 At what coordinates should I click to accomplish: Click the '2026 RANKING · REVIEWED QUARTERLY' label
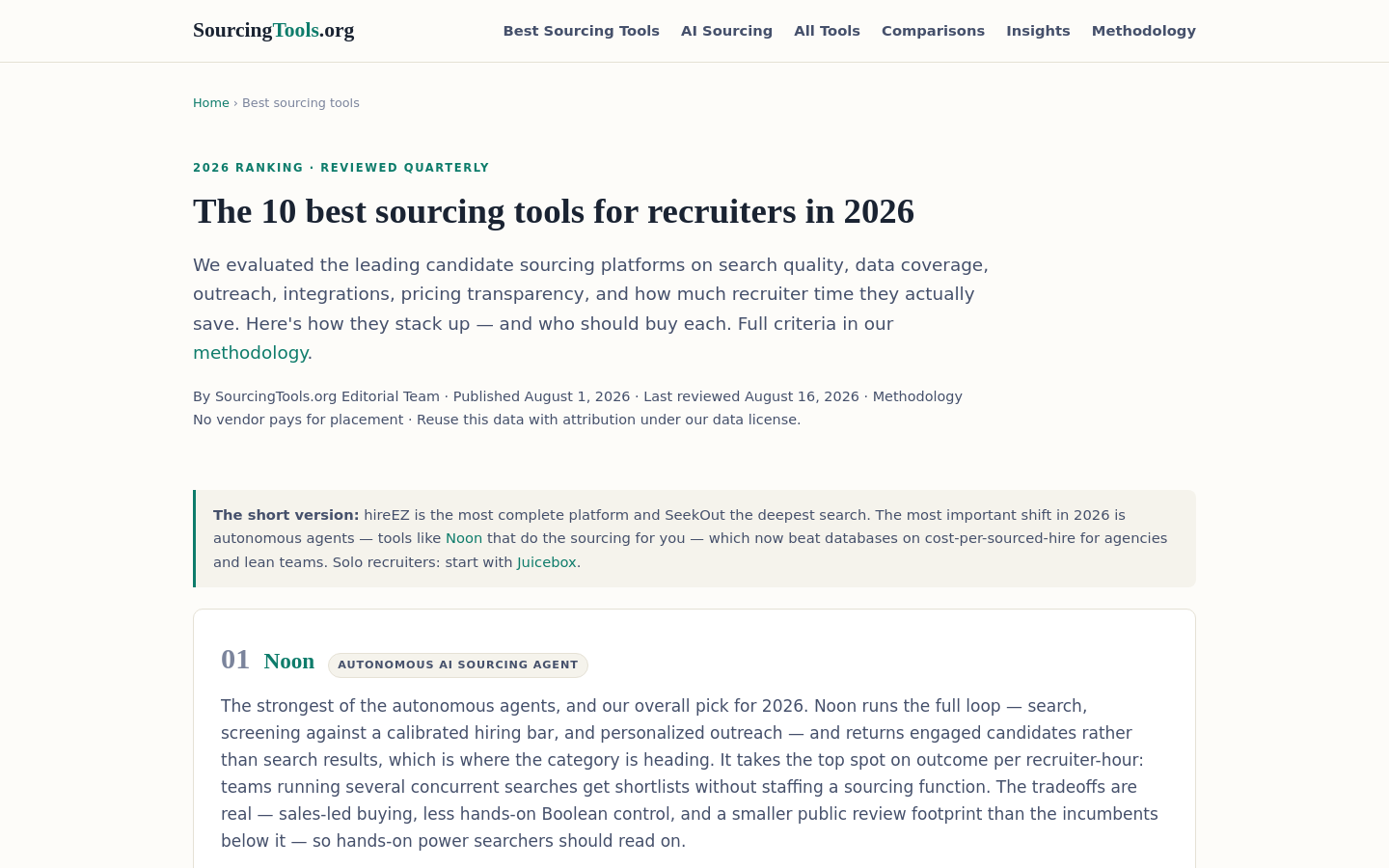click(x=341, y=168)
